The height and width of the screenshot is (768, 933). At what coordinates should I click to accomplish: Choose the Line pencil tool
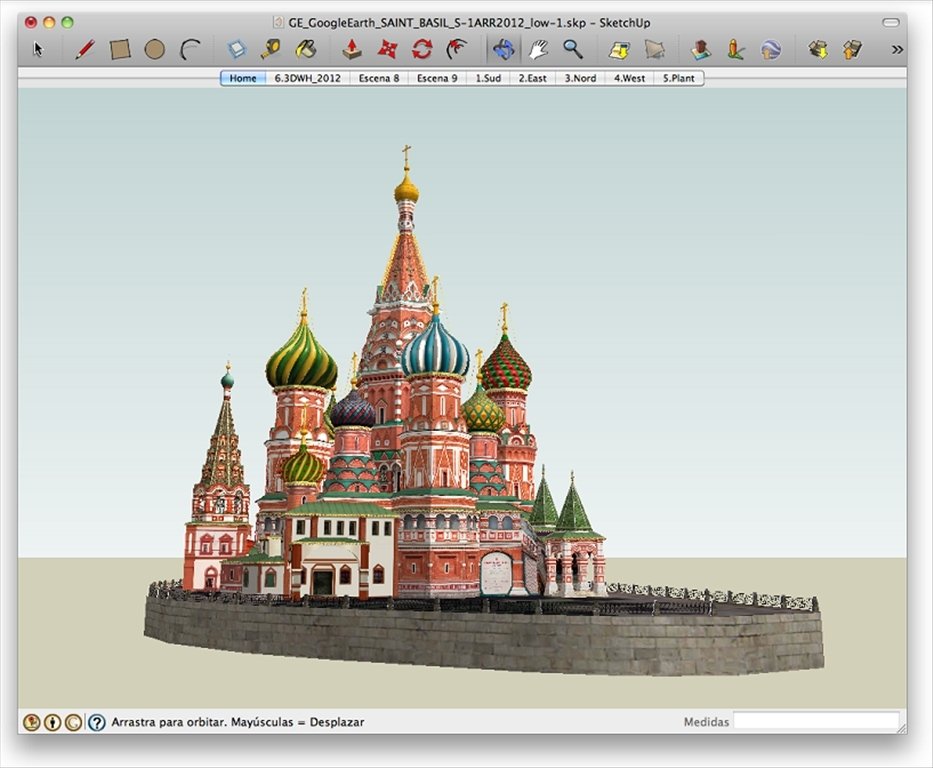pos(85,49)
